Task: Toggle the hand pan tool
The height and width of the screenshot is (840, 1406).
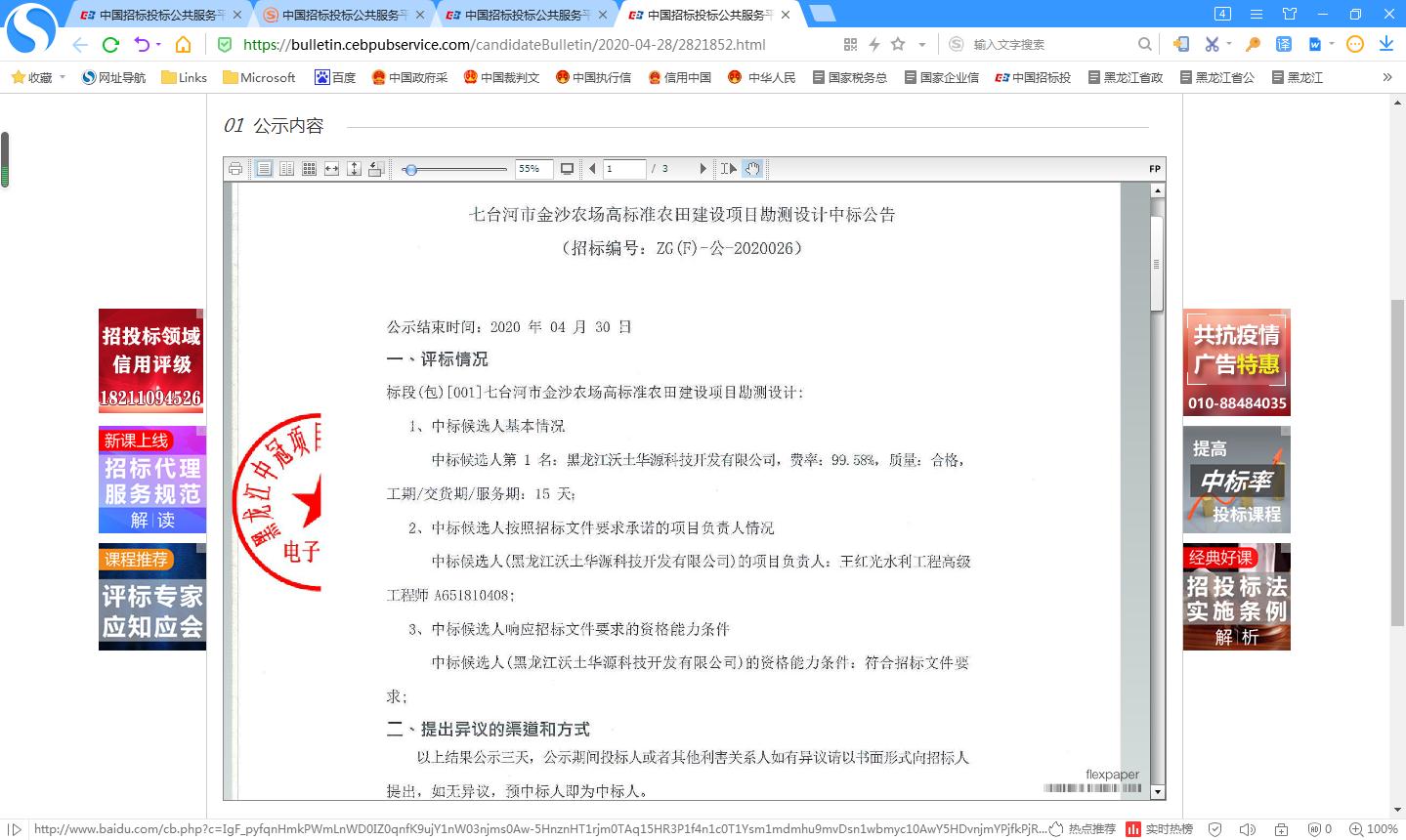Action: click(x=752, y=169)
